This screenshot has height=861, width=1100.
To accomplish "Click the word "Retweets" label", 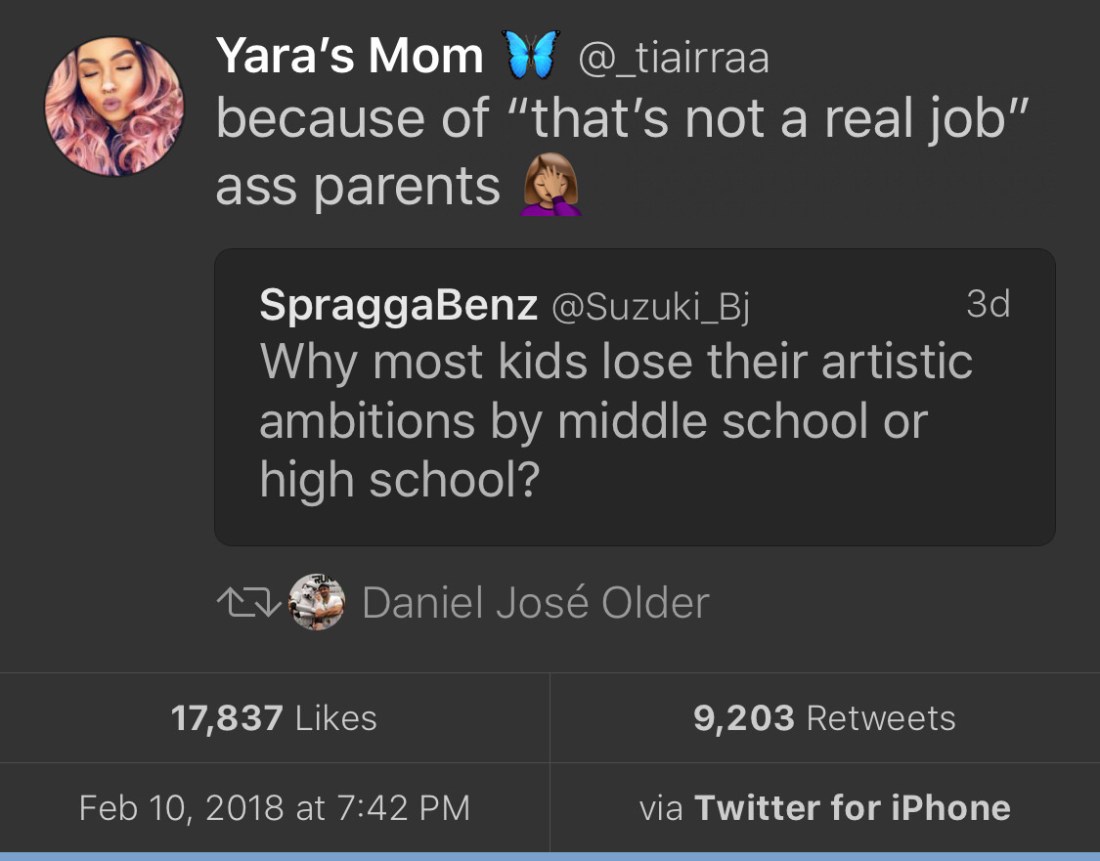I will click(x=880, y=718).
